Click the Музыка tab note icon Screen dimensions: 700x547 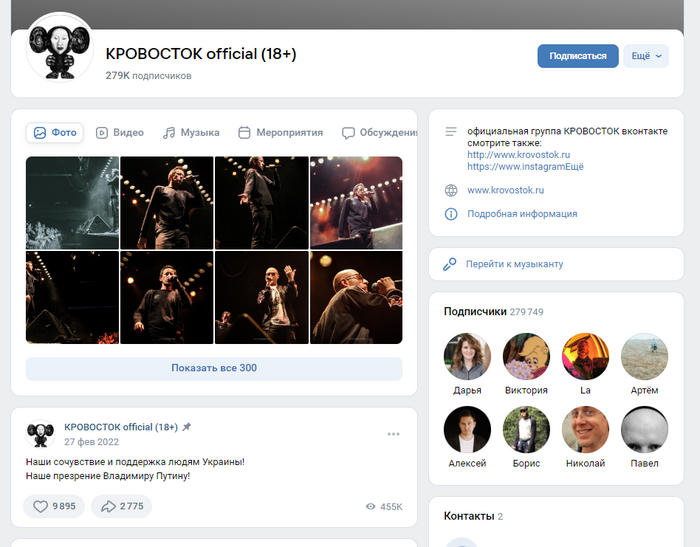click(x=169, y=133)
